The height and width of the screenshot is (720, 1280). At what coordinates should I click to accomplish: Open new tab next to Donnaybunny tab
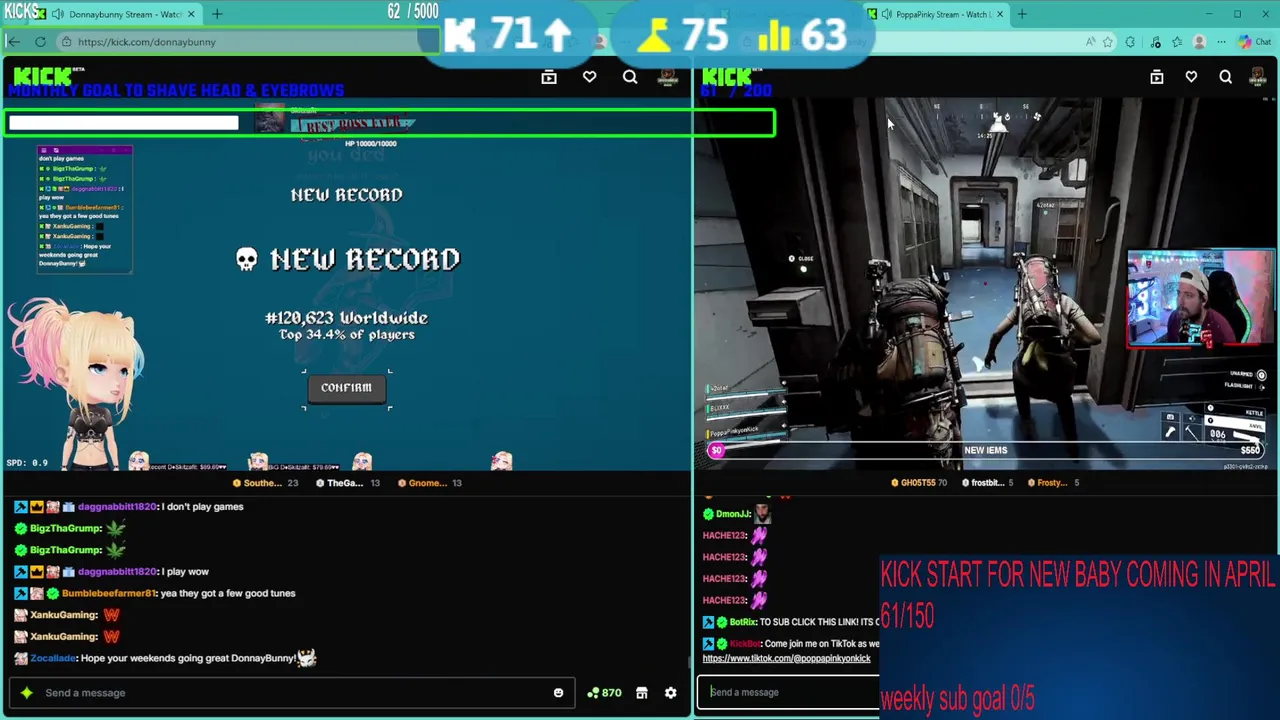217,14
